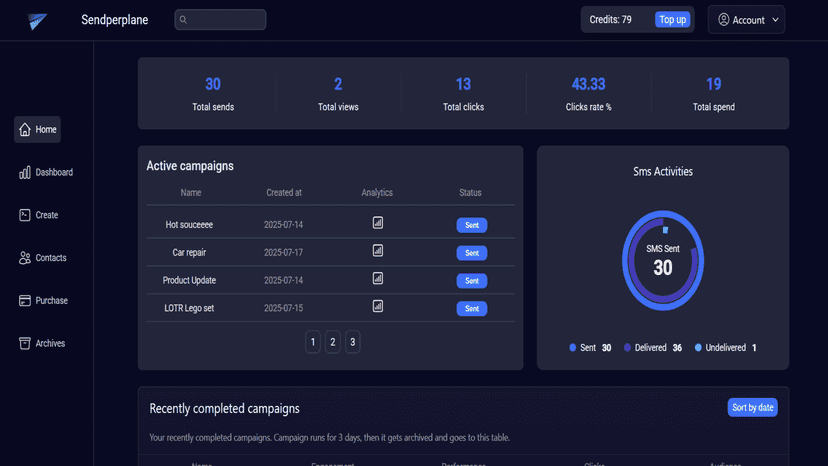Click the Delivered 36 legend entry
Screen dimensions: 828x466
pos(653,348)
